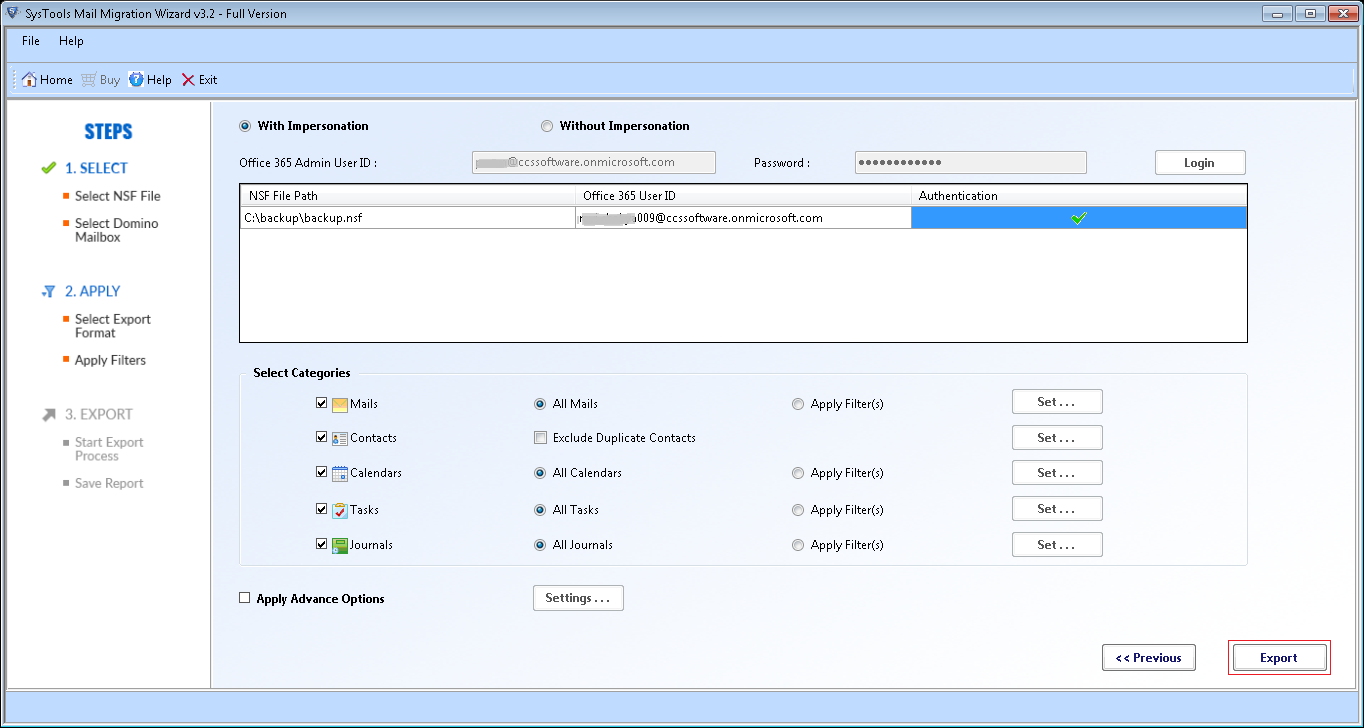Click the Office 365 User ID cell in backup.nsf row
The width and height of the screenshot is (1364, 728).
point(743,218)
